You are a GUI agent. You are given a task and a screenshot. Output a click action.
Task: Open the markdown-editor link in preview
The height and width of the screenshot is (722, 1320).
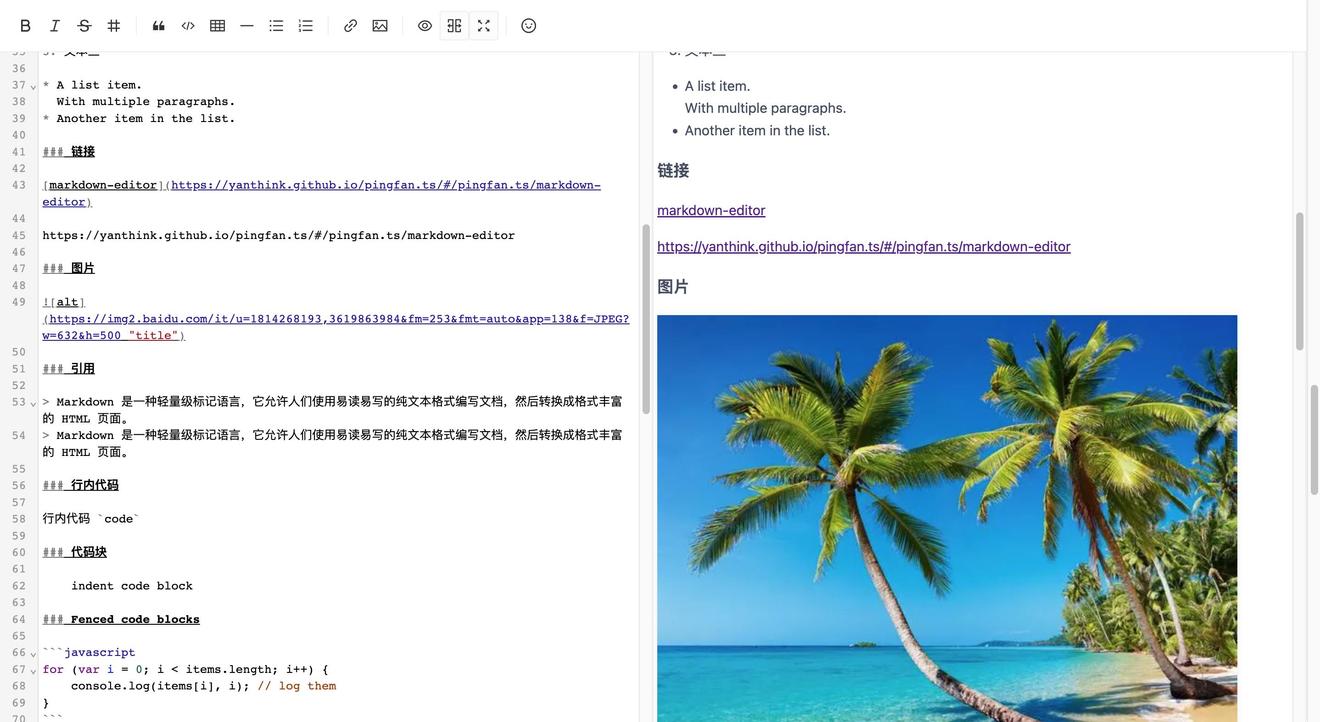pyautogui.click(x=711, y=210)
